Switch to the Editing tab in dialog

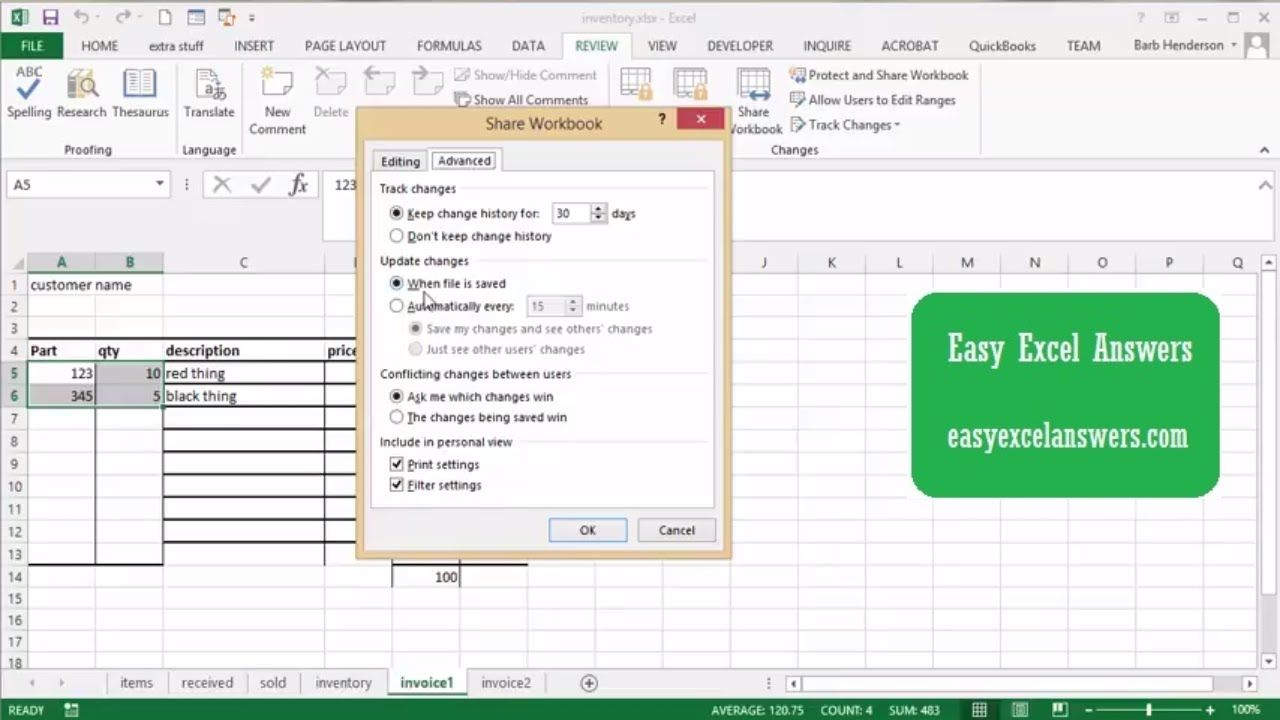coord(400,161)
